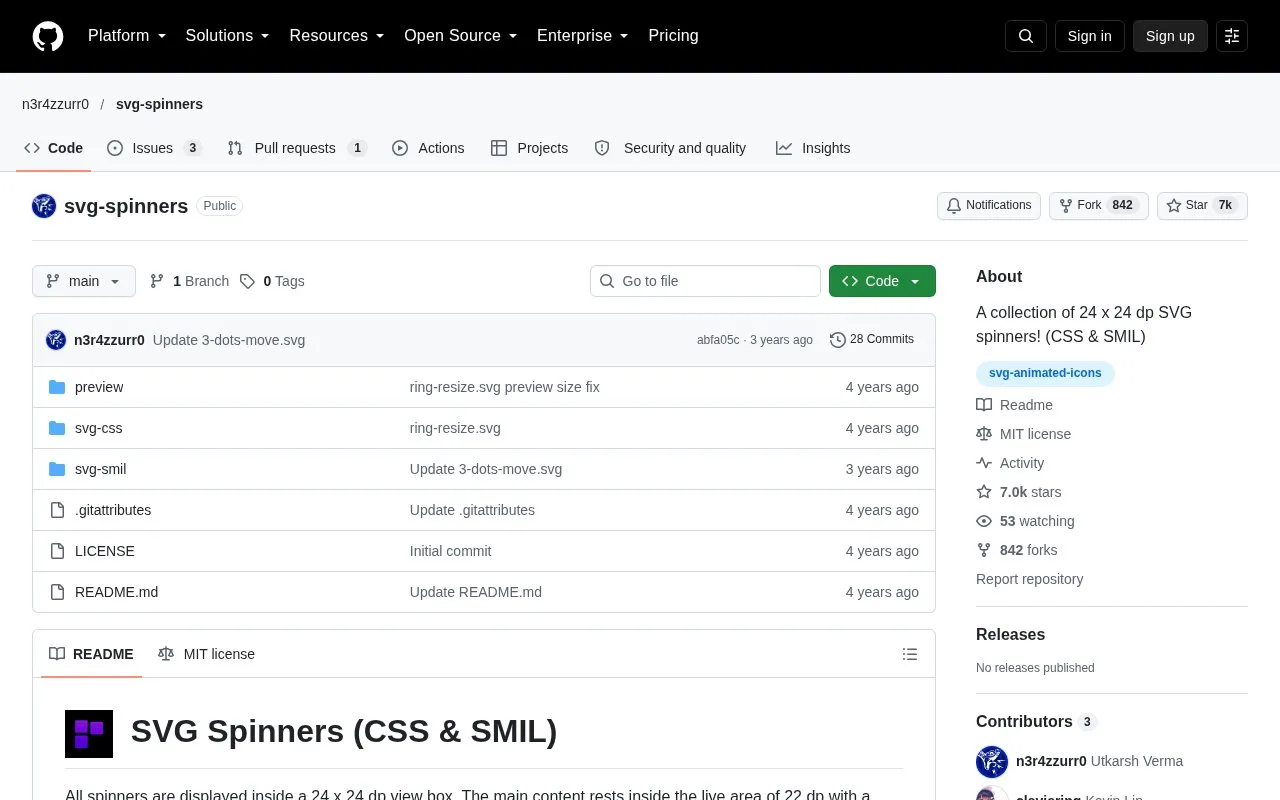Screen dimensions: 1280x800
Task: Open README outline list icon
Action: pyautogui.click(x=910, y=654)
